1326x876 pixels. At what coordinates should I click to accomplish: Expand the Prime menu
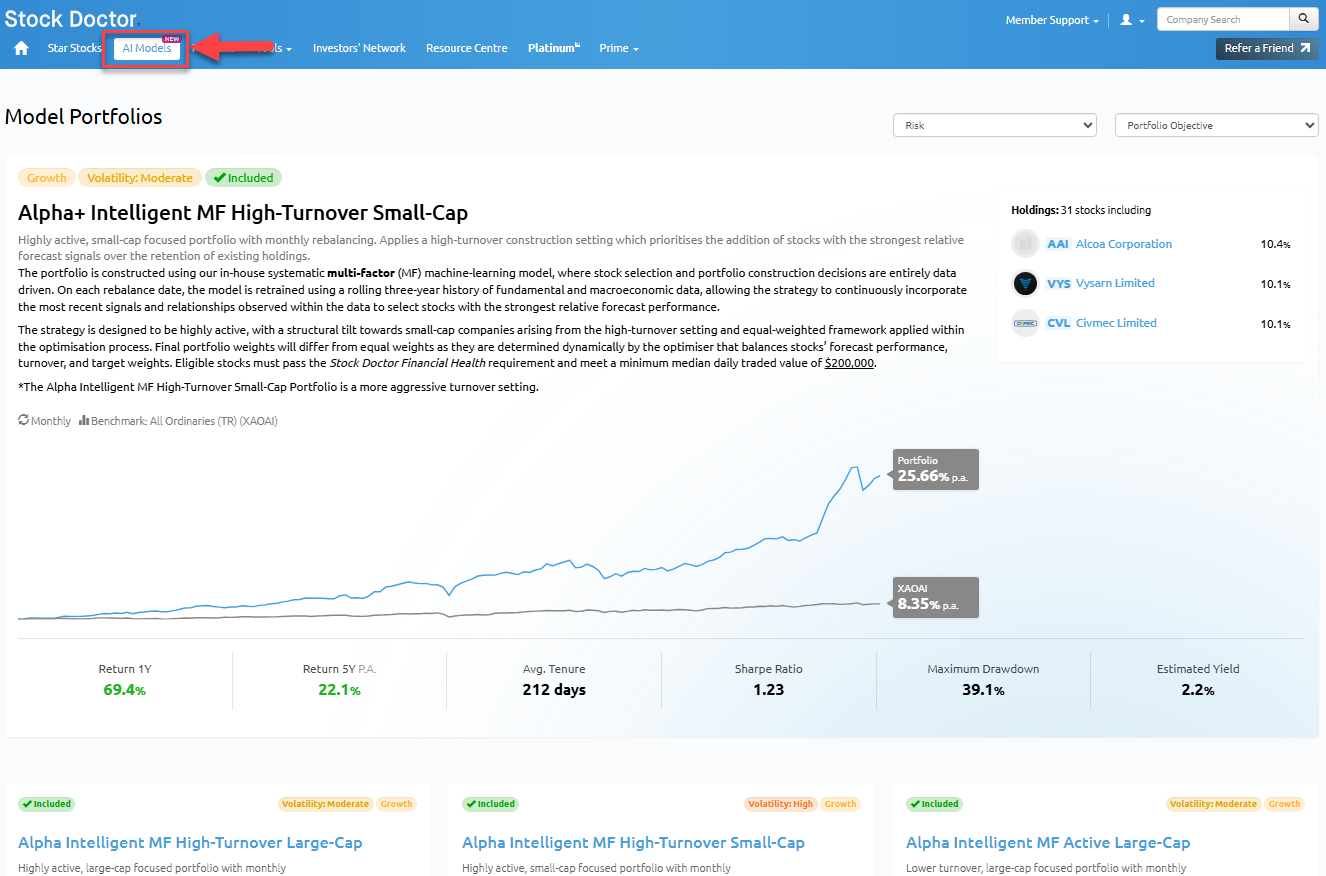coord(619,48)
